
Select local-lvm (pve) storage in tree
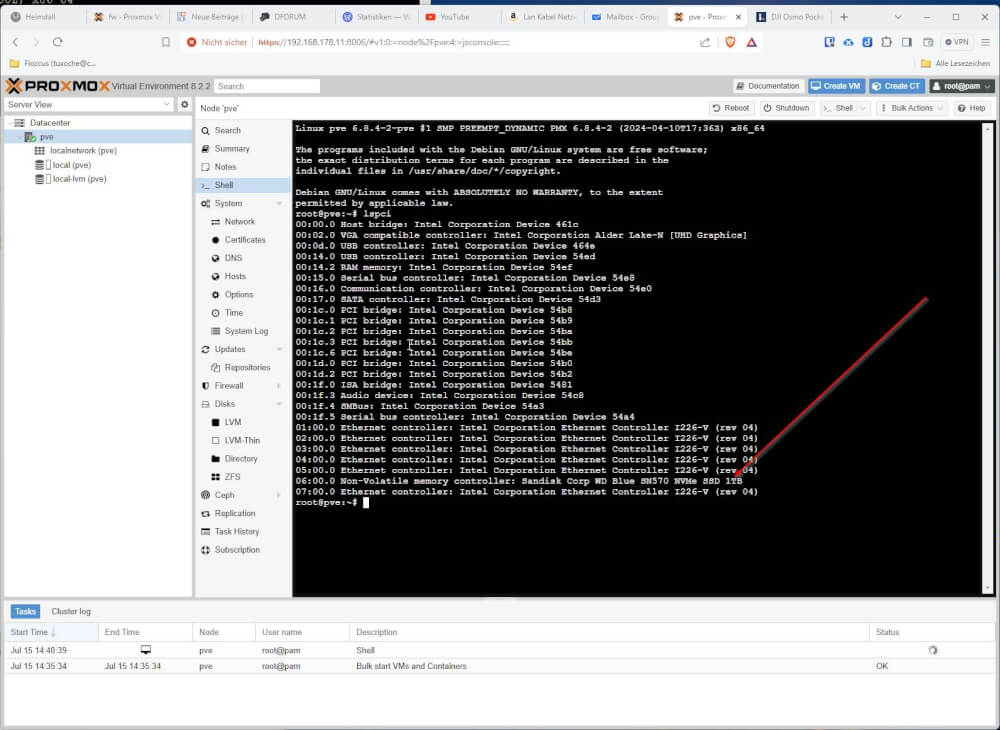79,179
